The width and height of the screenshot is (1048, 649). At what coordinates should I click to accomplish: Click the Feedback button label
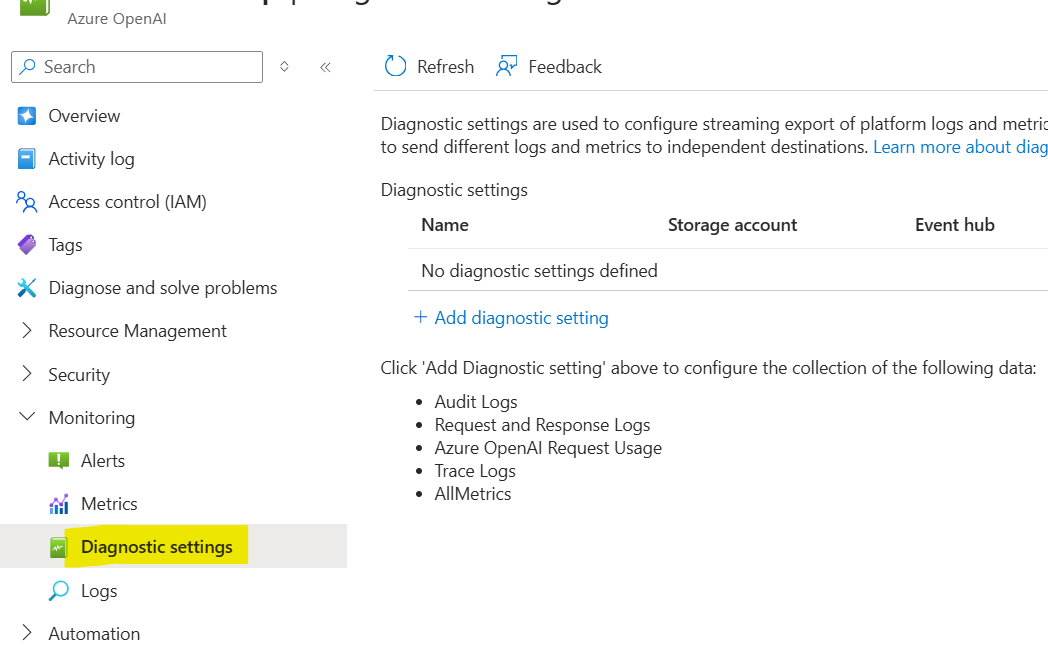coord(565,67)
